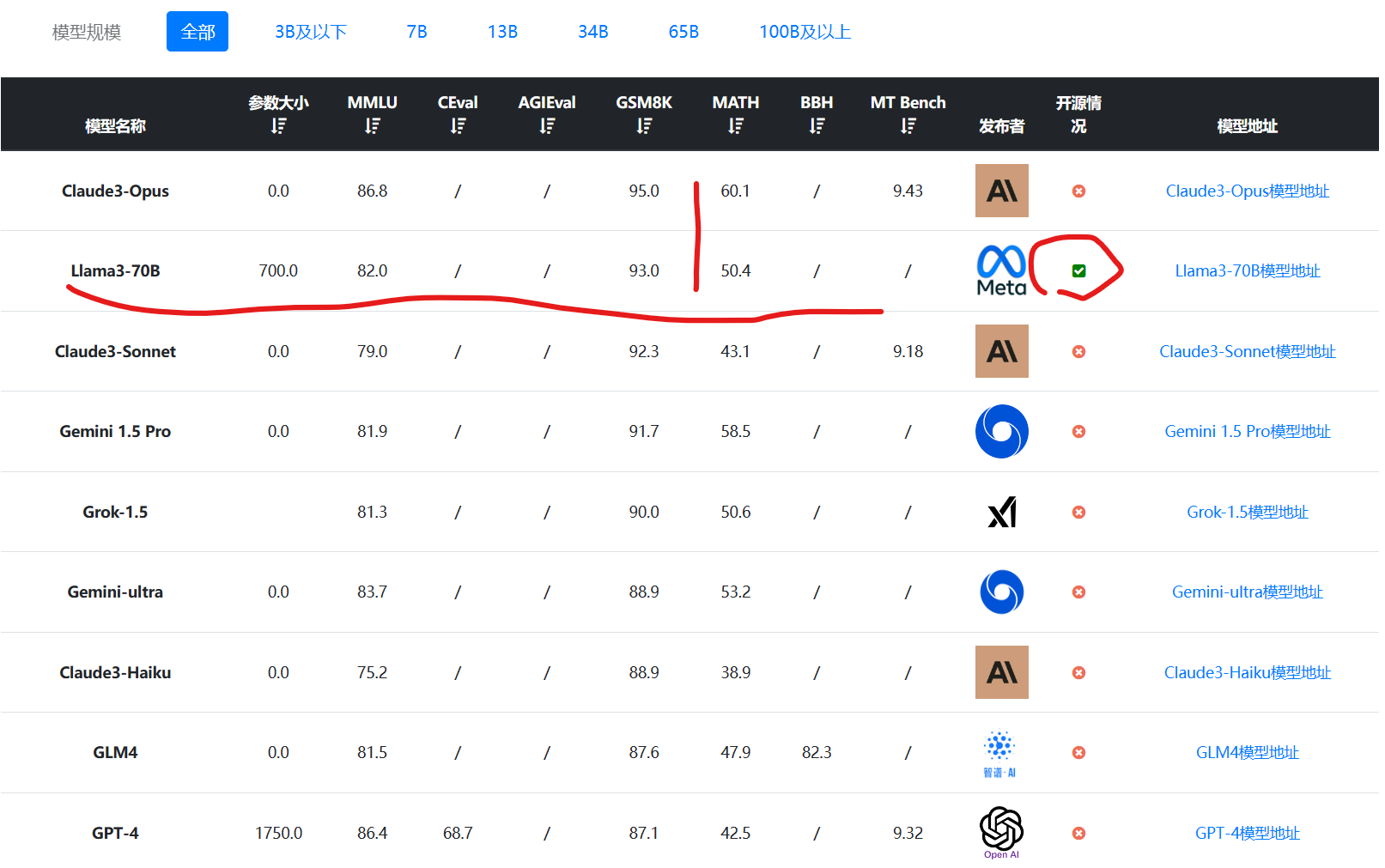Click the red X status icon for Claude3-Sonnet
This screenshot has height=868, width=1385.
point(1078,351)
